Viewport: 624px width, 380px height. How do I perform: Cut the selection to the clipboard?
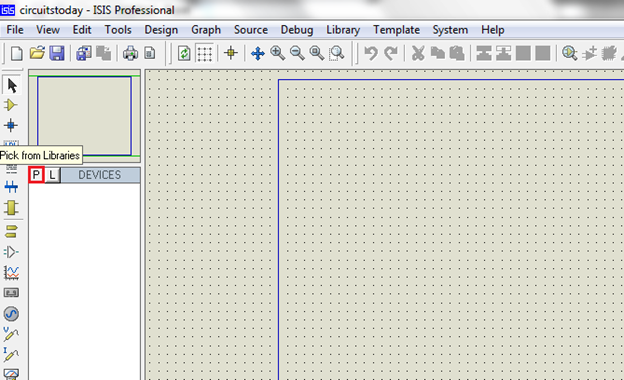point(418,53)
